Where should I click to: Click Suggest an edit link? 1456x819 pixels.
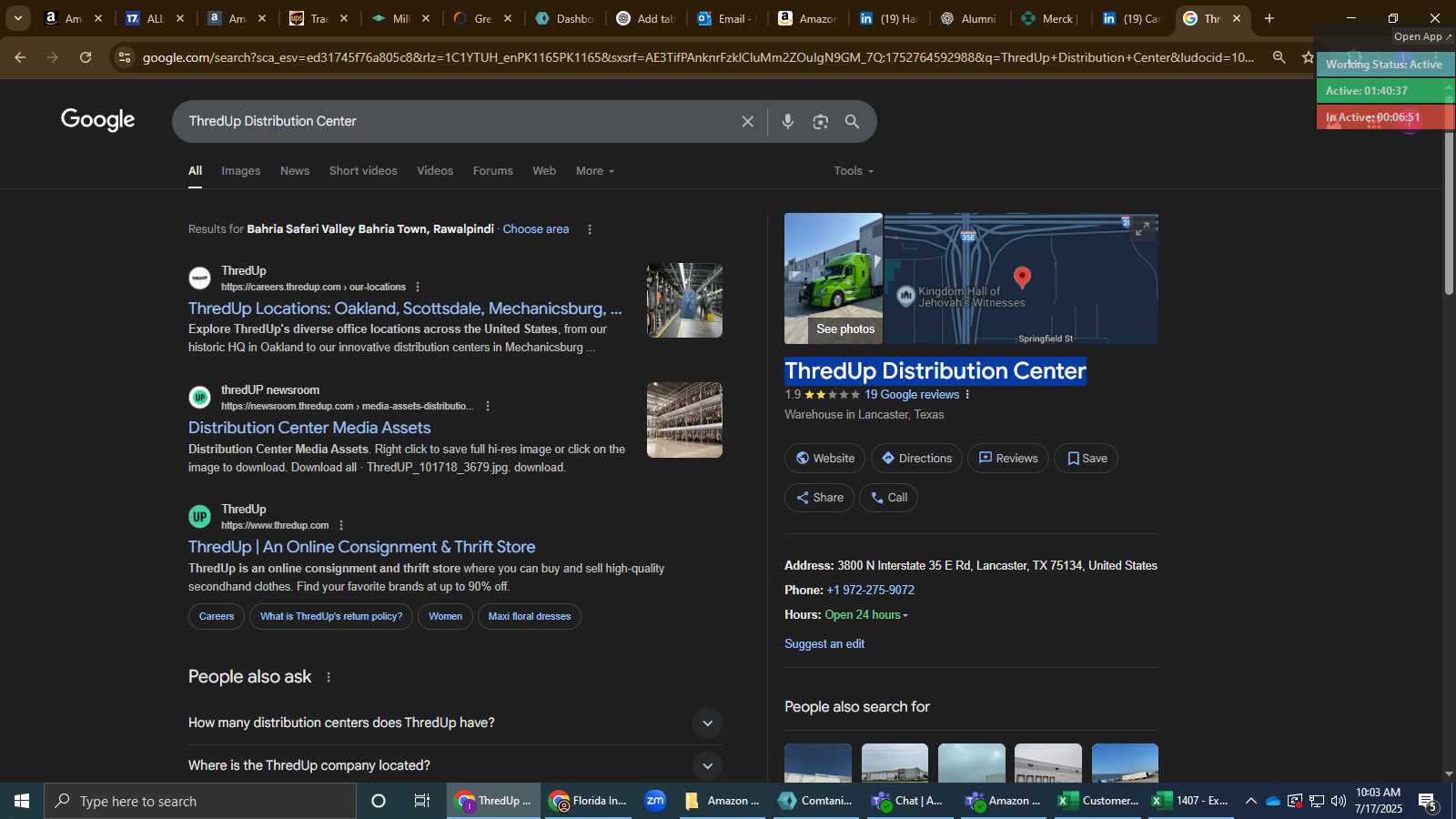click(x=824, y=644)
